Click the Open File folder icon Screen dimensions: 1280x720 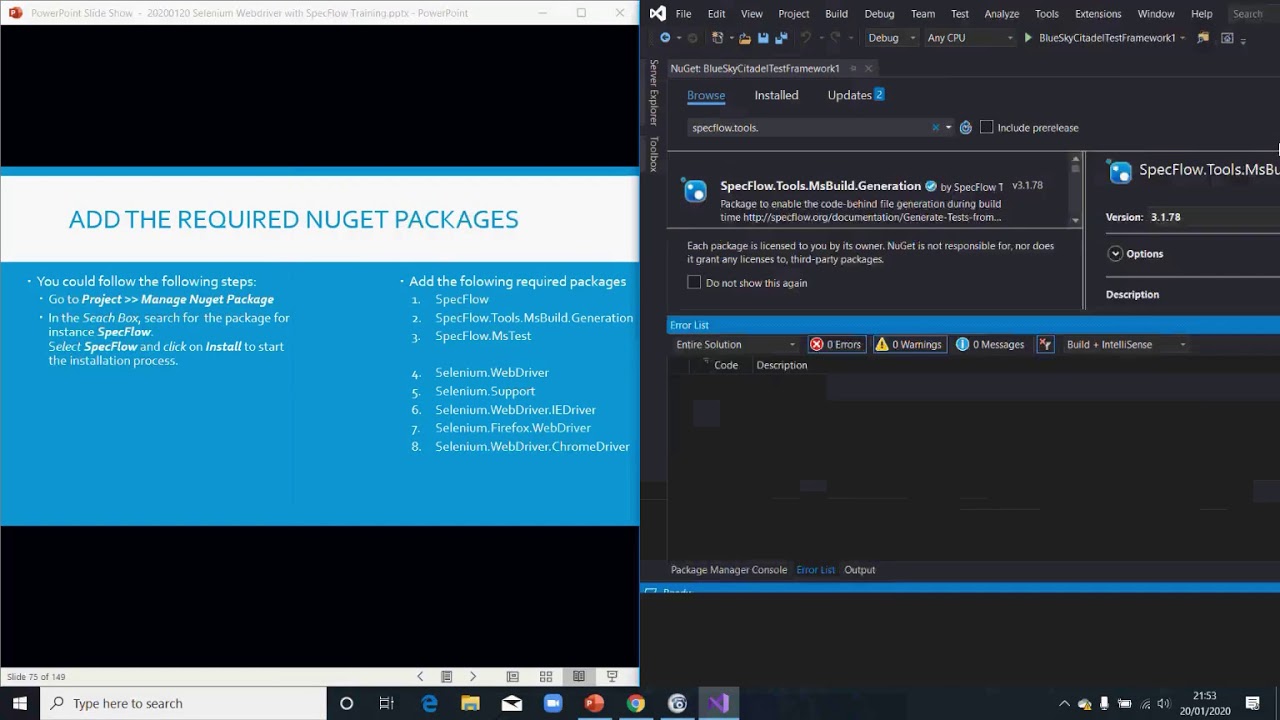pyautogui.click(x=745, y=38)
